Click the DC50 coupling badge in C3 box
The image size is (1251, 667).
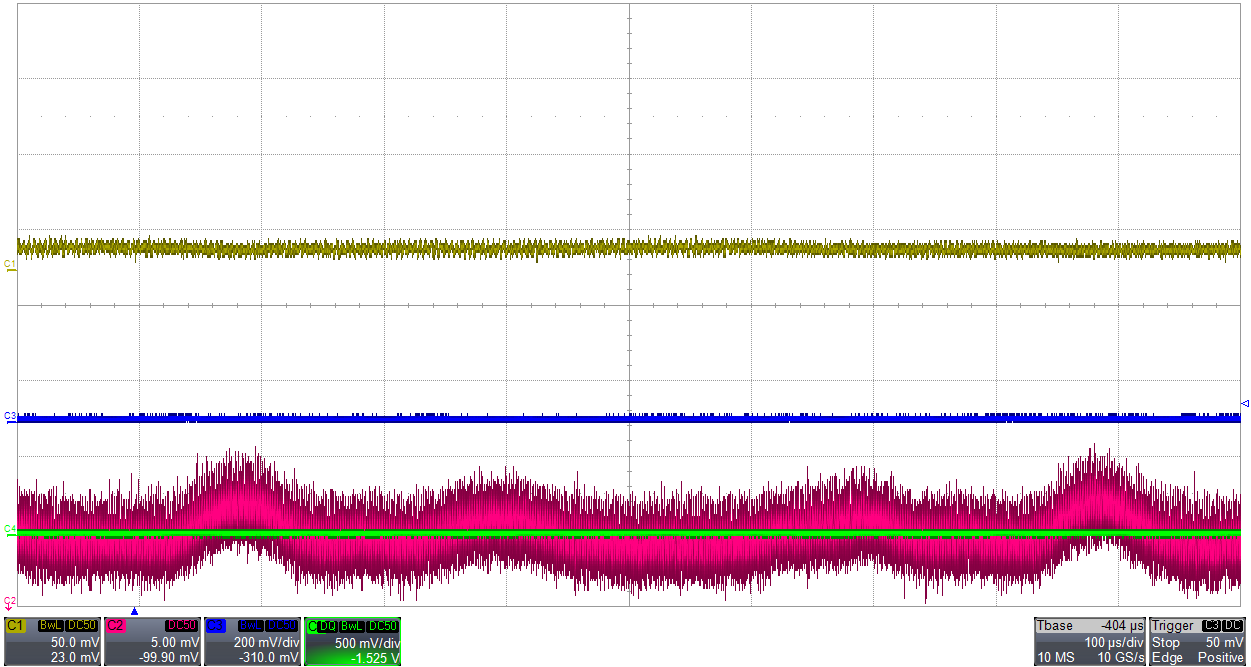point(281,625)
